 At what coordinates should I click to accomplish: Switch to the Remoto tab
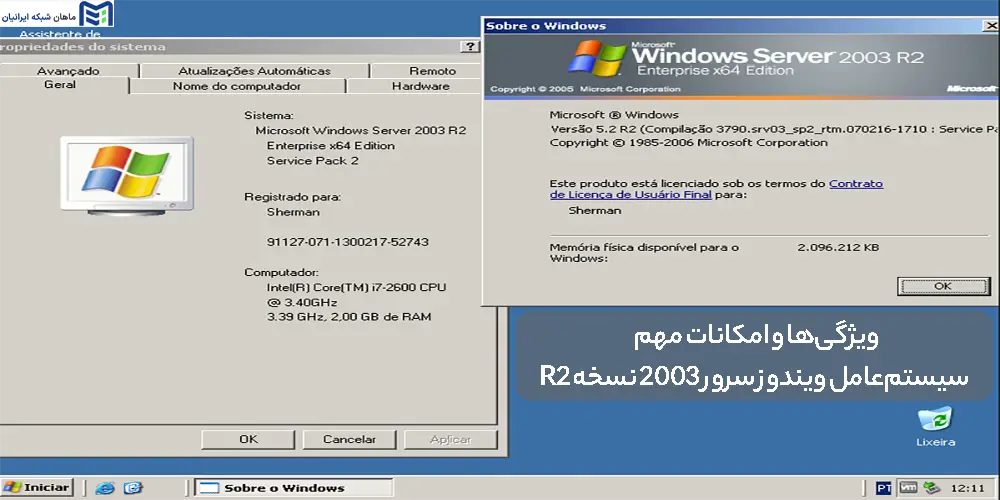[432, 71]
